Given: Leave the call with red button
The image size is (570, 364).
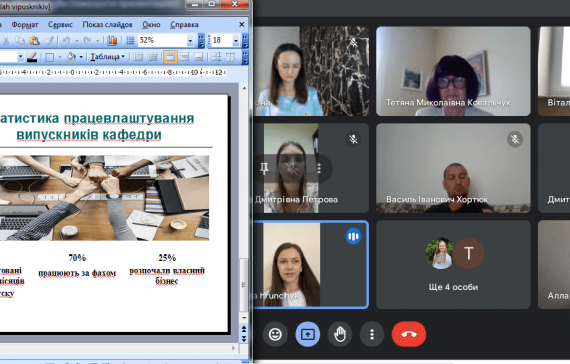Looking at the screenshot, I should 409,334.
